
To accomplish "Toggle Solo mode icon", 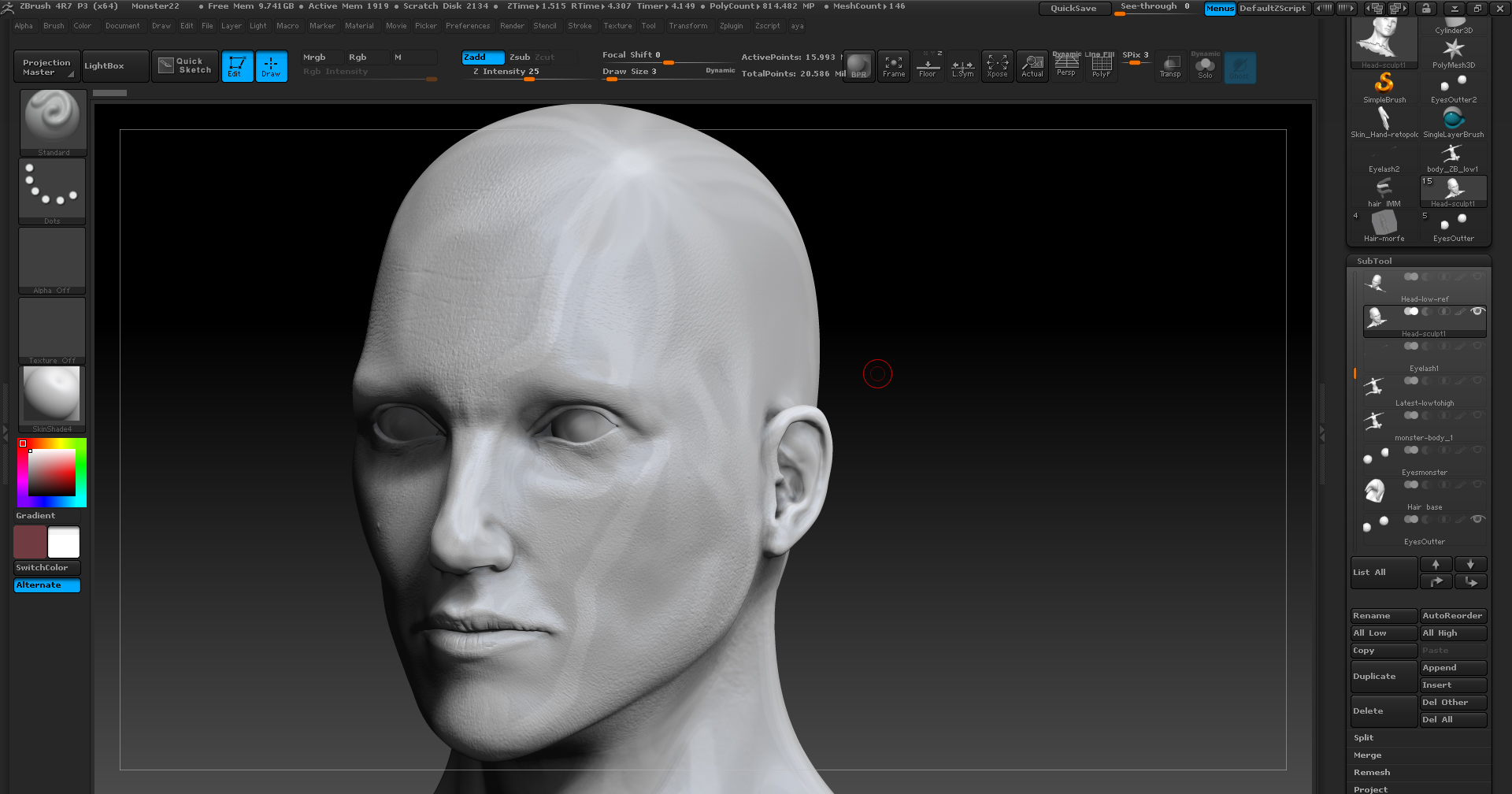I will point(1205,66).
